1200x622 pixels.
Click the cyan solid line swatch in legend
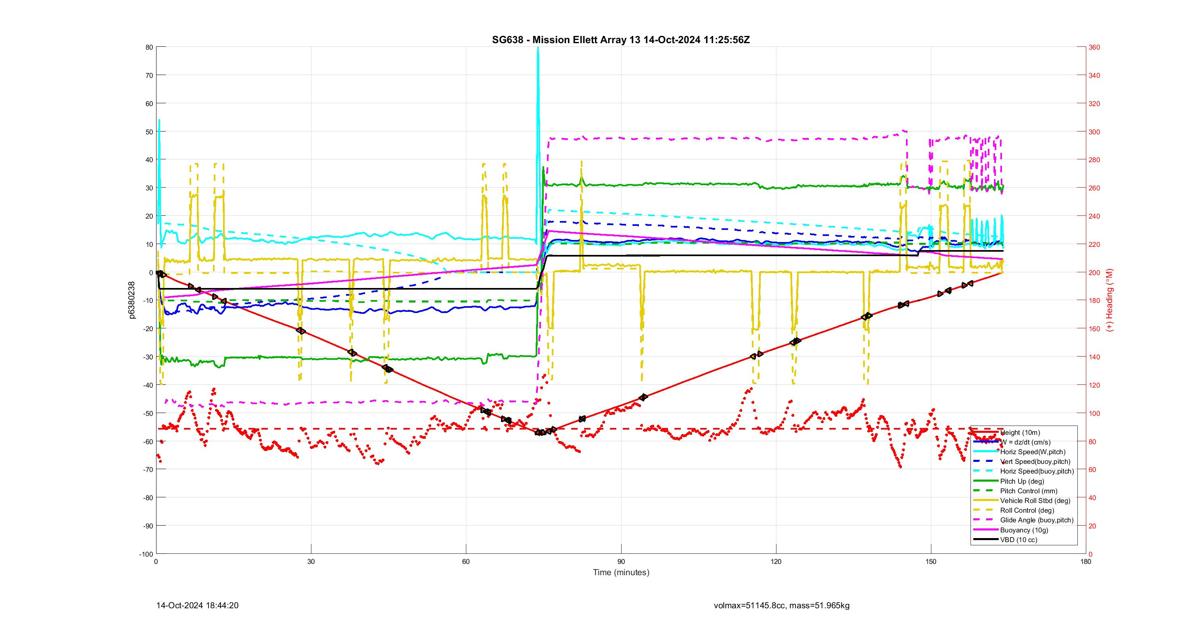[x=985, y=452]
